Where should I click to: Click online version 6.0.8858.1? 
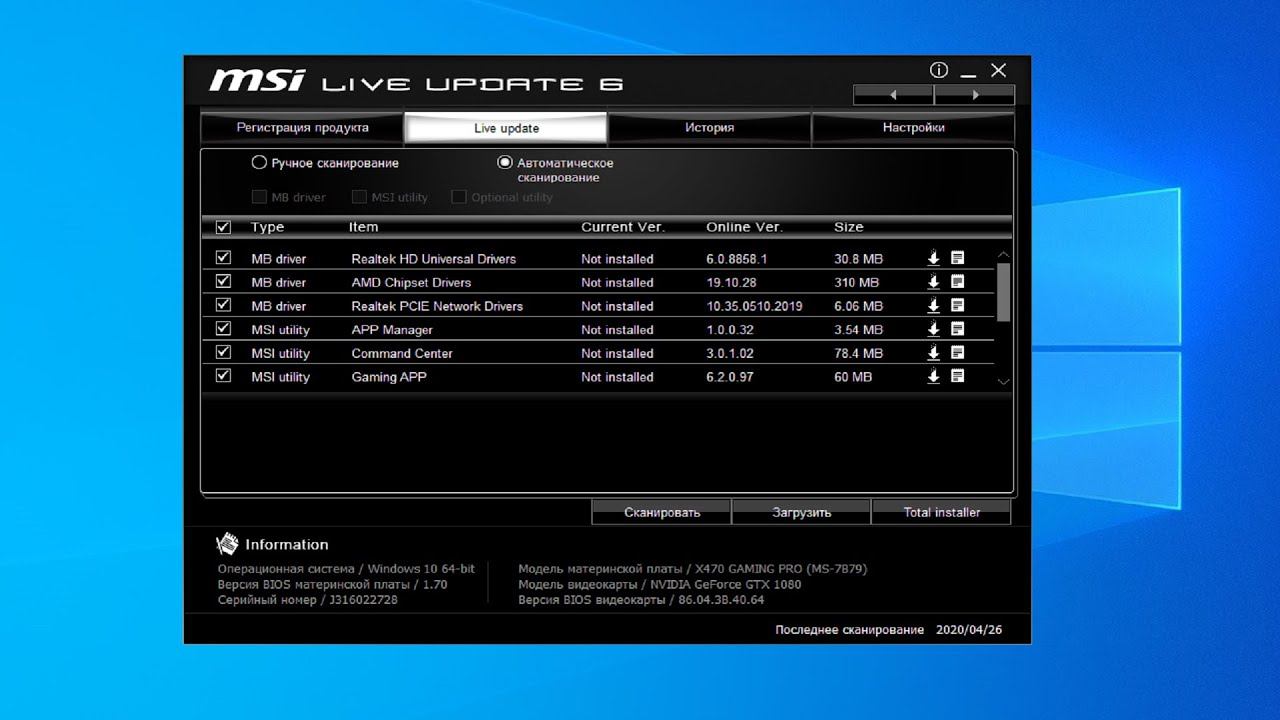point(737,259)
